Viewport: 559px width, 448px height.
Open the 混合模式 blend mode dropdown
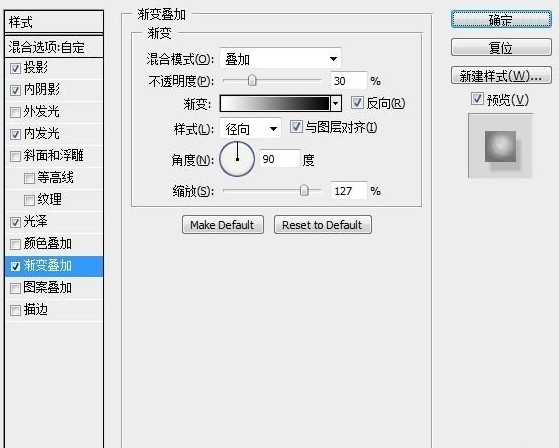[281, 58]
